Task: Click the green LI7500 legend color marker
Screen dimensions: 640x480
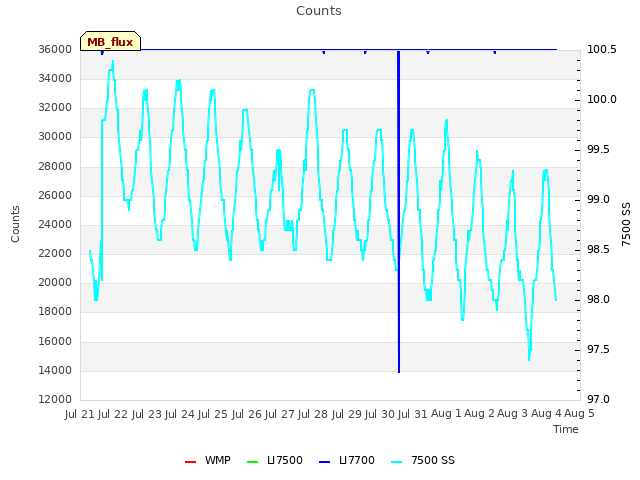Action: [253, 462]
